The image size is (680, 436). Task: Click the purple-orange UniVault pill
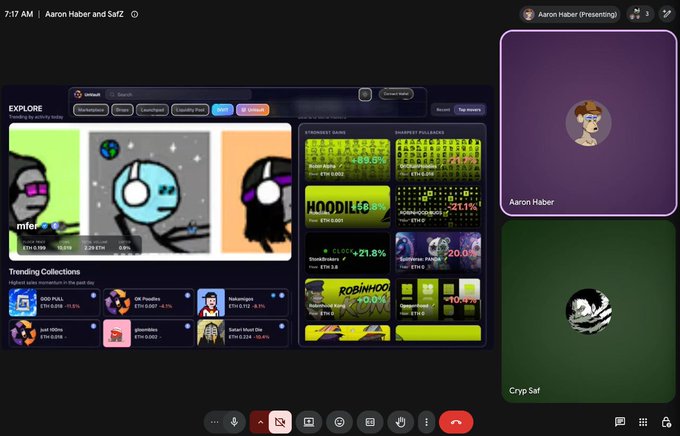(x=253, y=110)
